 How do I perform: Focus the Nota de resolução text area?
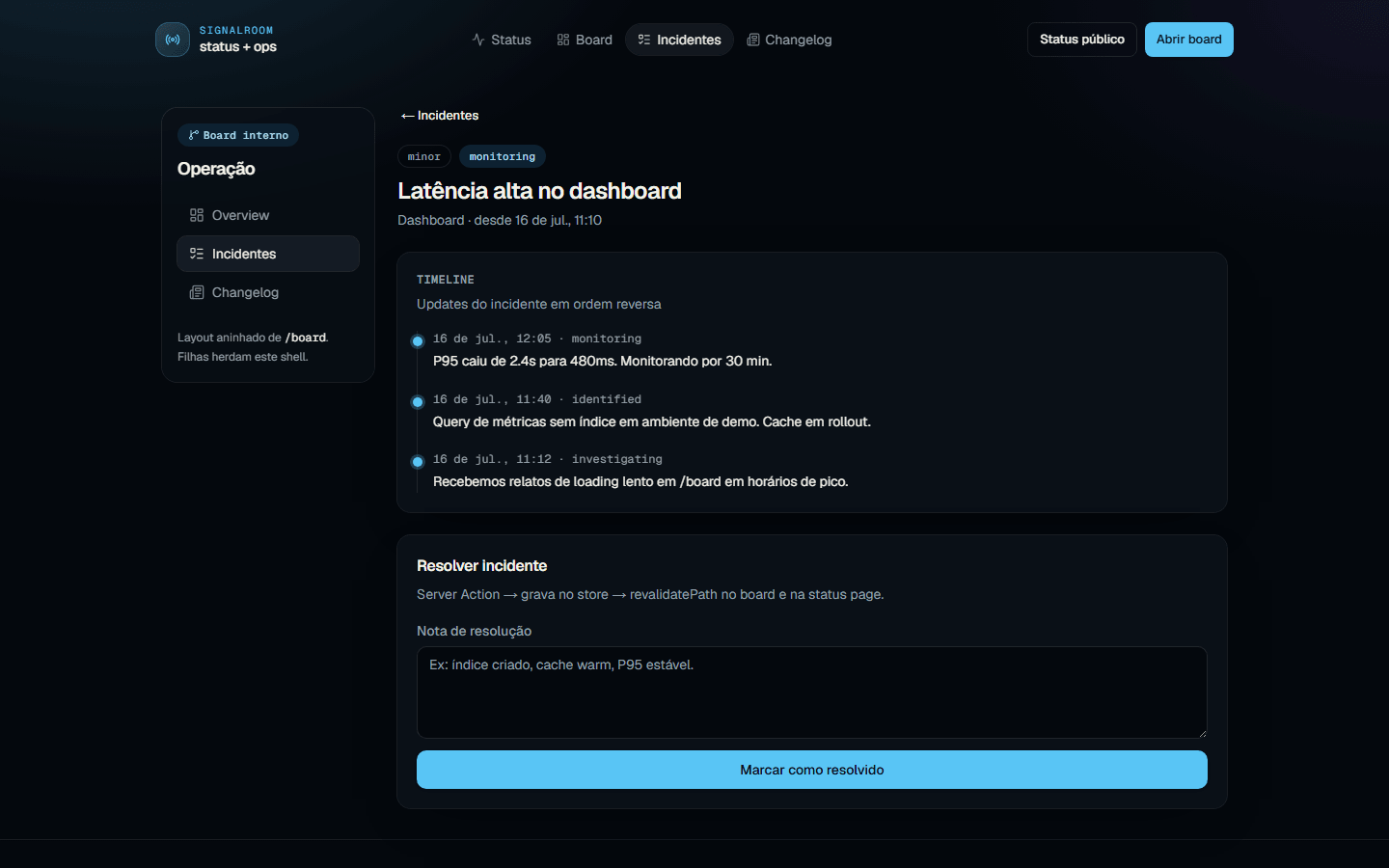click(812, 692)
